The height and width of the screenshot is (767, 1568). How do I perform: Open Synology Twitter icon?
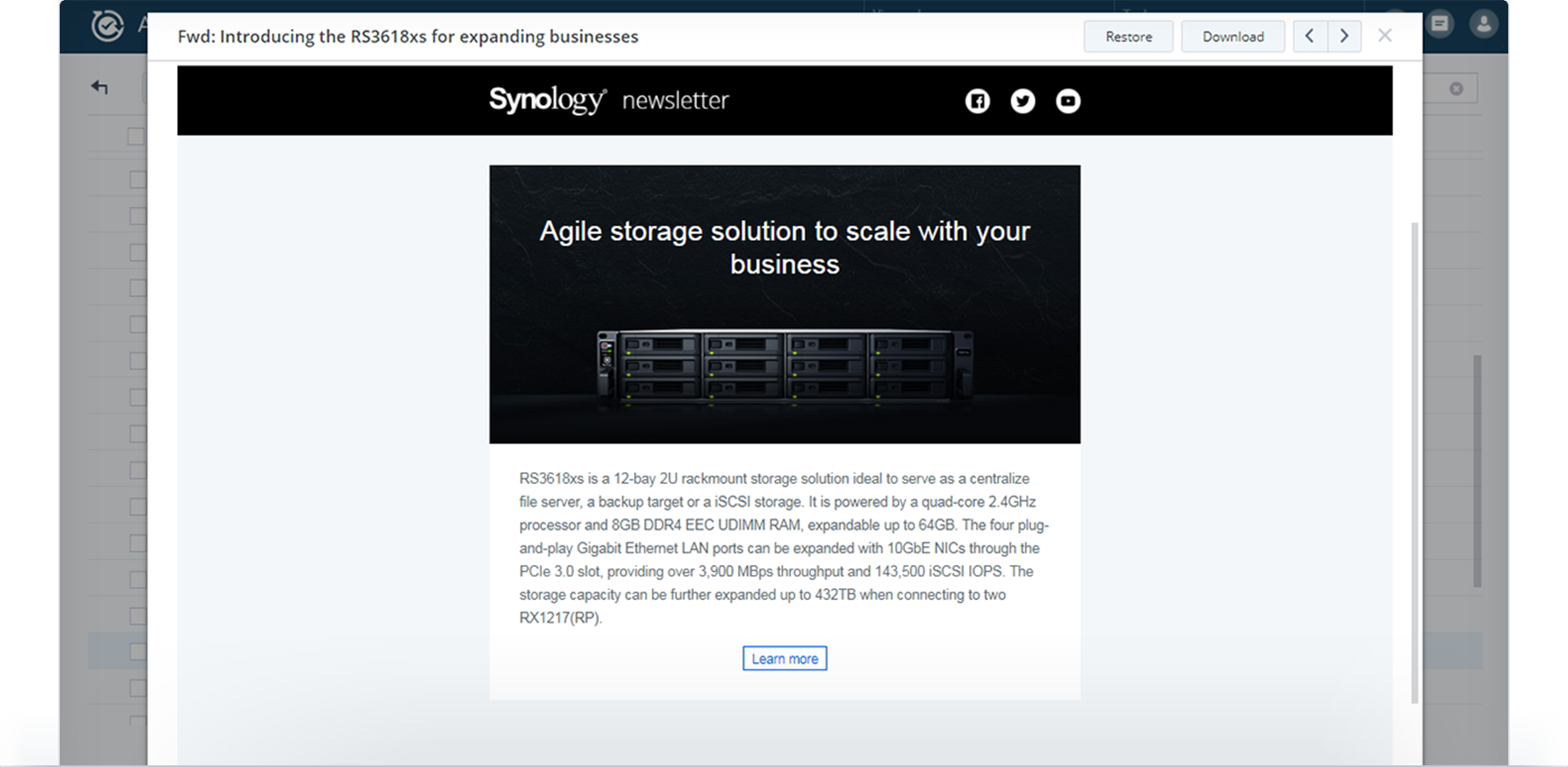(1023, 101)
